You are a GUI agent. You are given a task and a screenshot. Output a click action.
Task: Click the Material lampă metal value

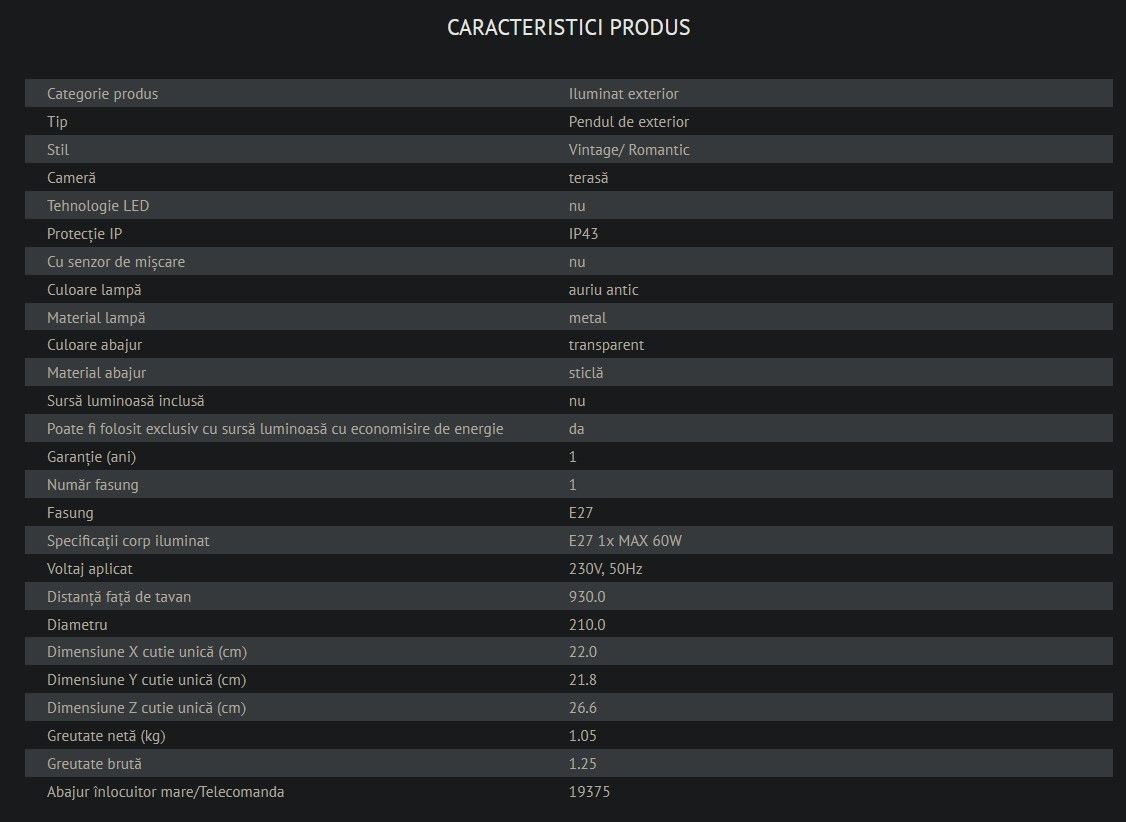(587, 318)
